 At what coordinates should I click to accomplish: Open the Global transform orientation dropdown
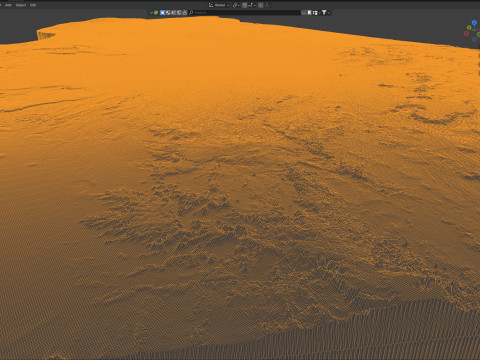(219, 5)
